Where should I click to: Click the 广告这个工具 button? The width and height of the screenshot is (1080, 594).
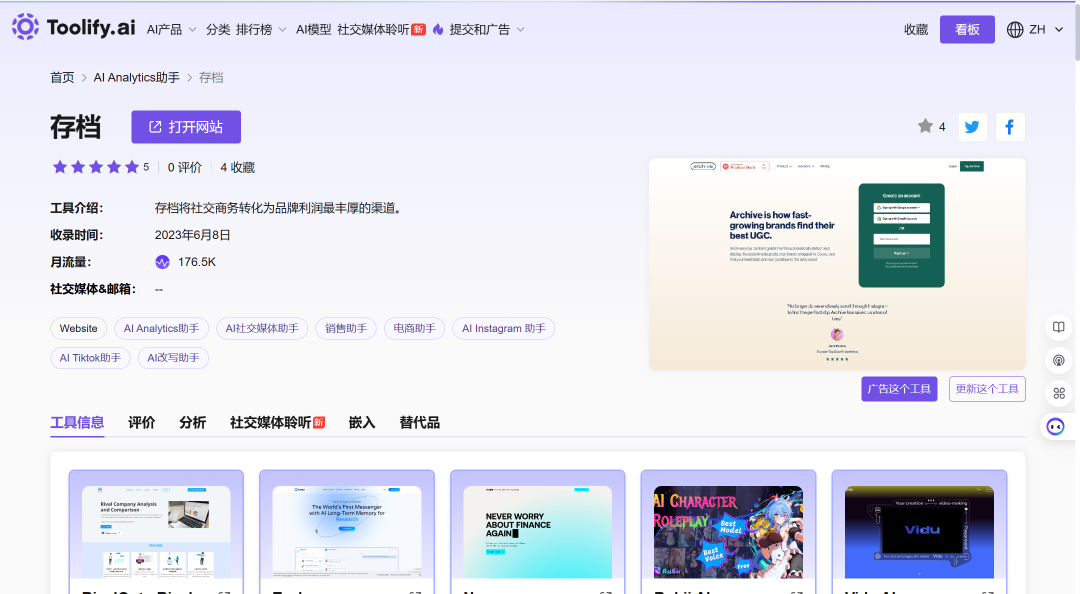tap(899, 389)
